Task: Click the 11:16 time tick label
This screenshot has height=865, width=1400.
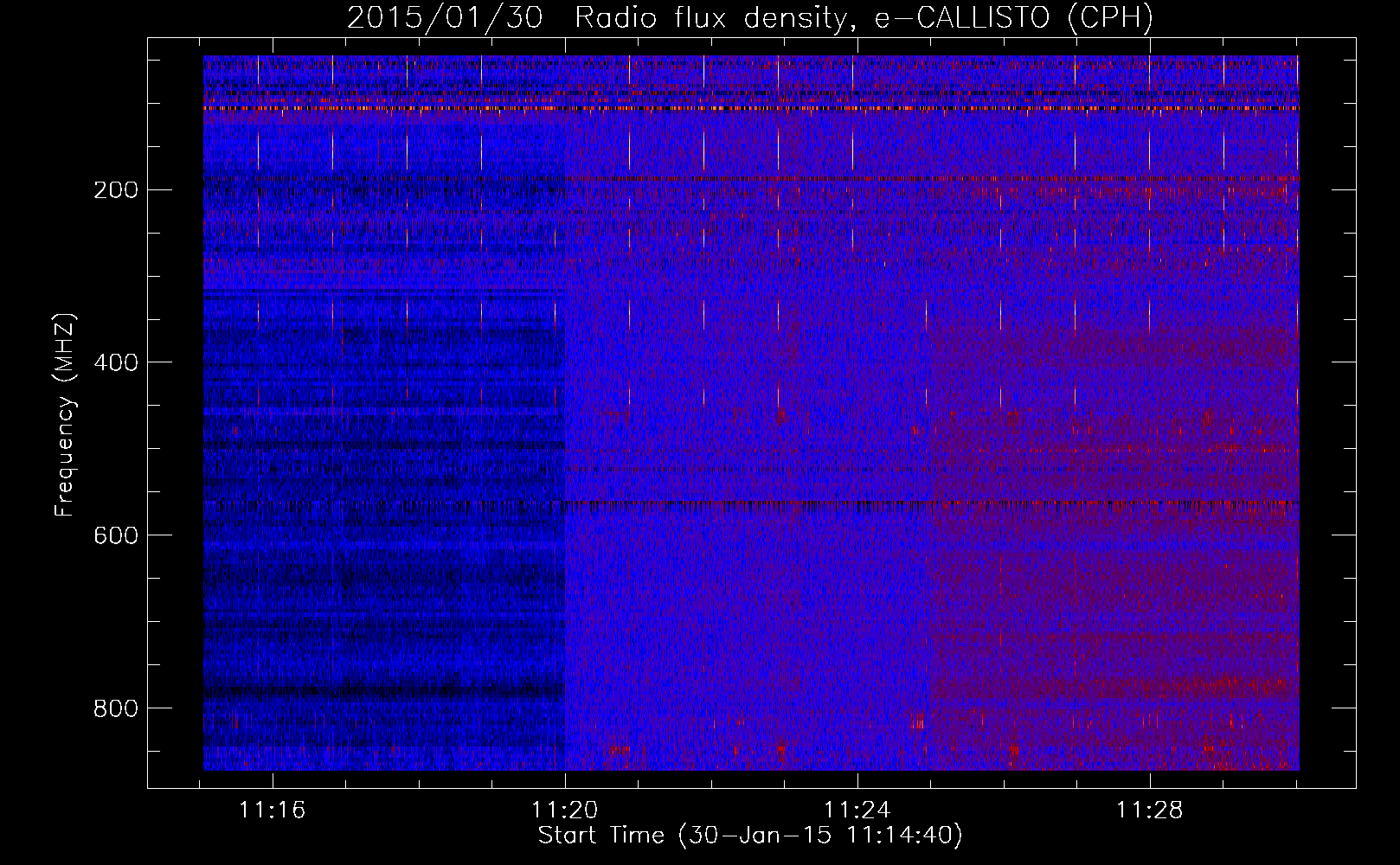Action: click(x=273, y=811)
